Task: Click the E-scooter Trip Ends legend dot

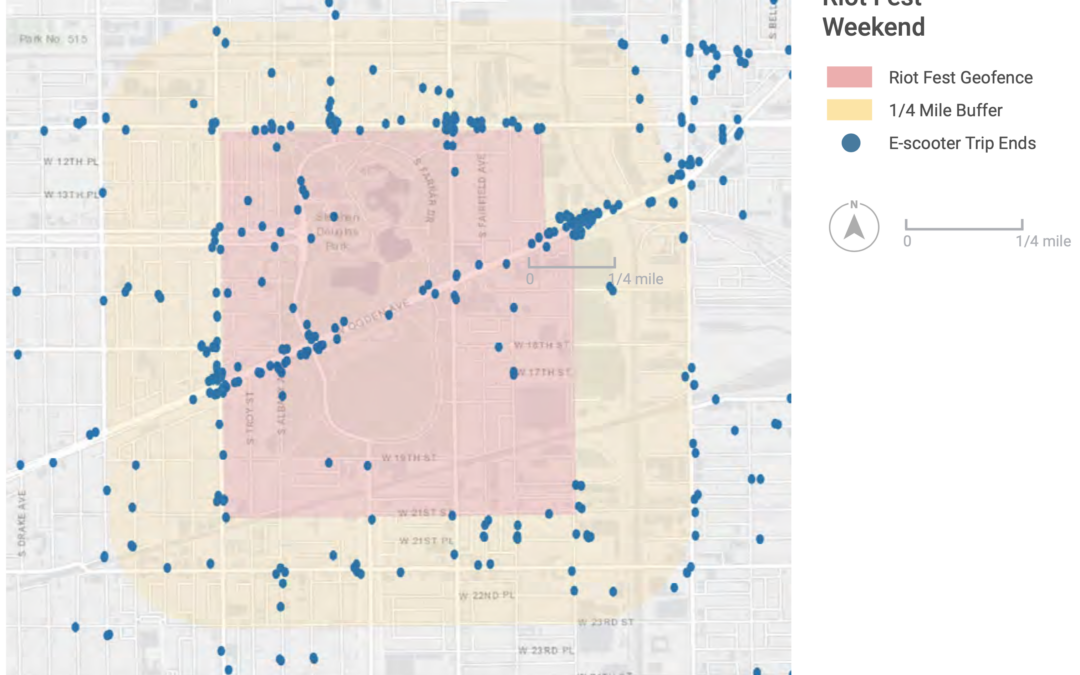Action: click(x=851, y=143)
